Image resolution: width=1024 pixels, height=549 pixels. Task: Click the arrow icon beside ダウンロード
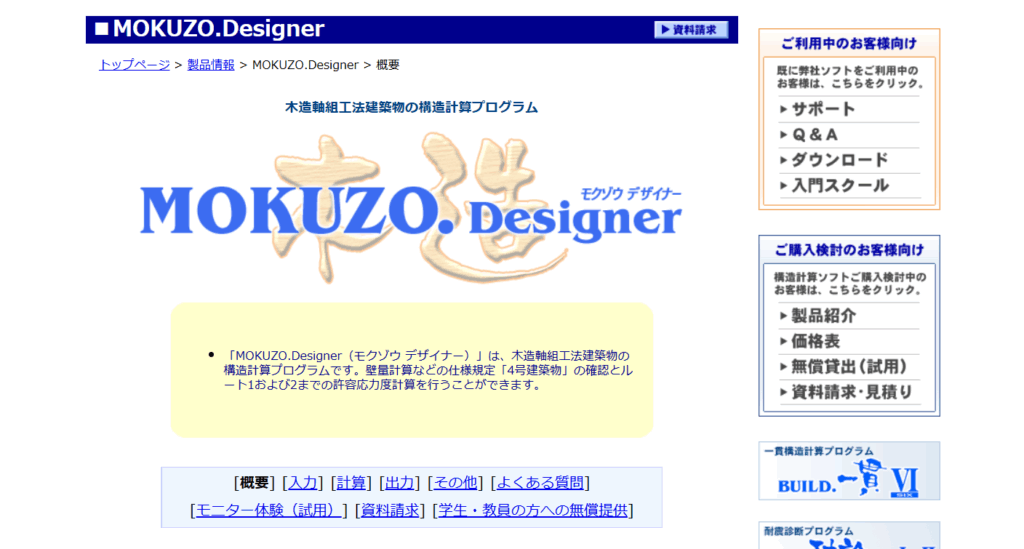point(783,160)
